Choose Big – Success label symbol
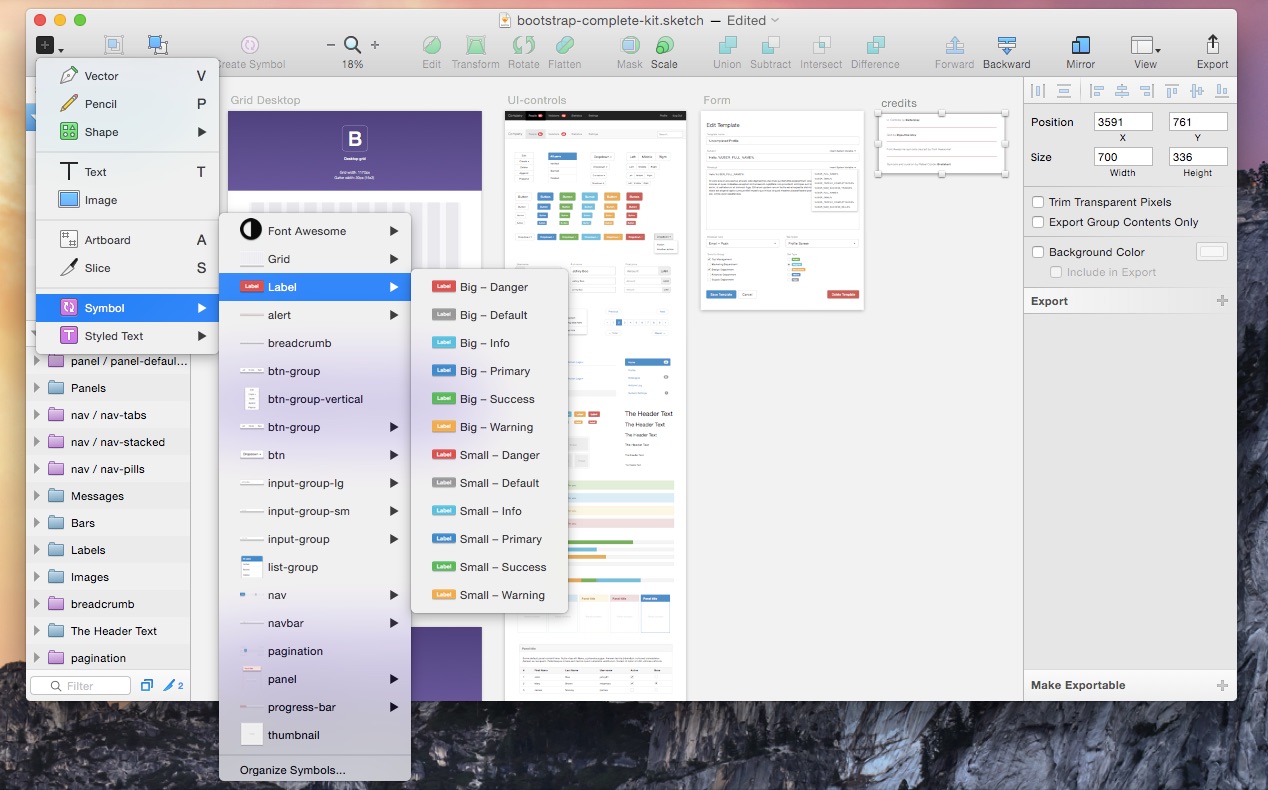The image size is (1268, 790). [490, 399]
